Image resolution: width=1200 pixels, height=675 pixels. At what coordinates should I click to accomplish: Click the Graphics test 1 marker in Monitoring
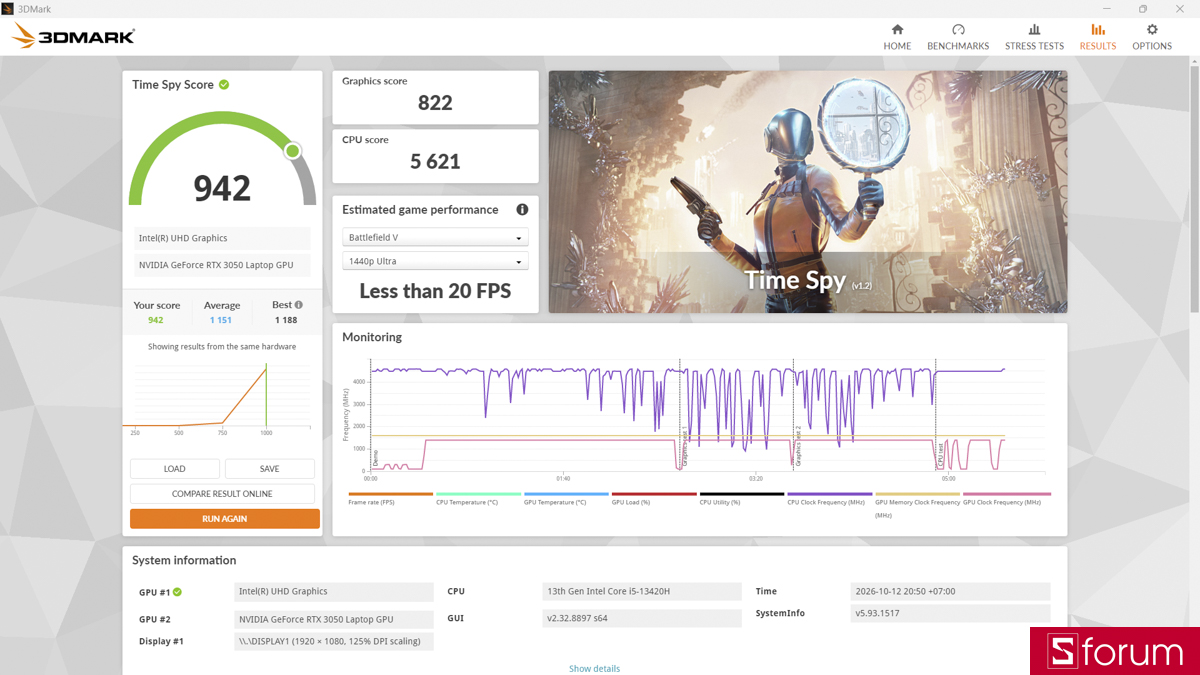pos(685,447)
